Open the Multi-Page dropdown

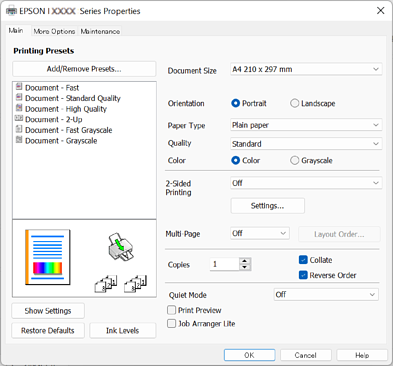coord(260,233)
